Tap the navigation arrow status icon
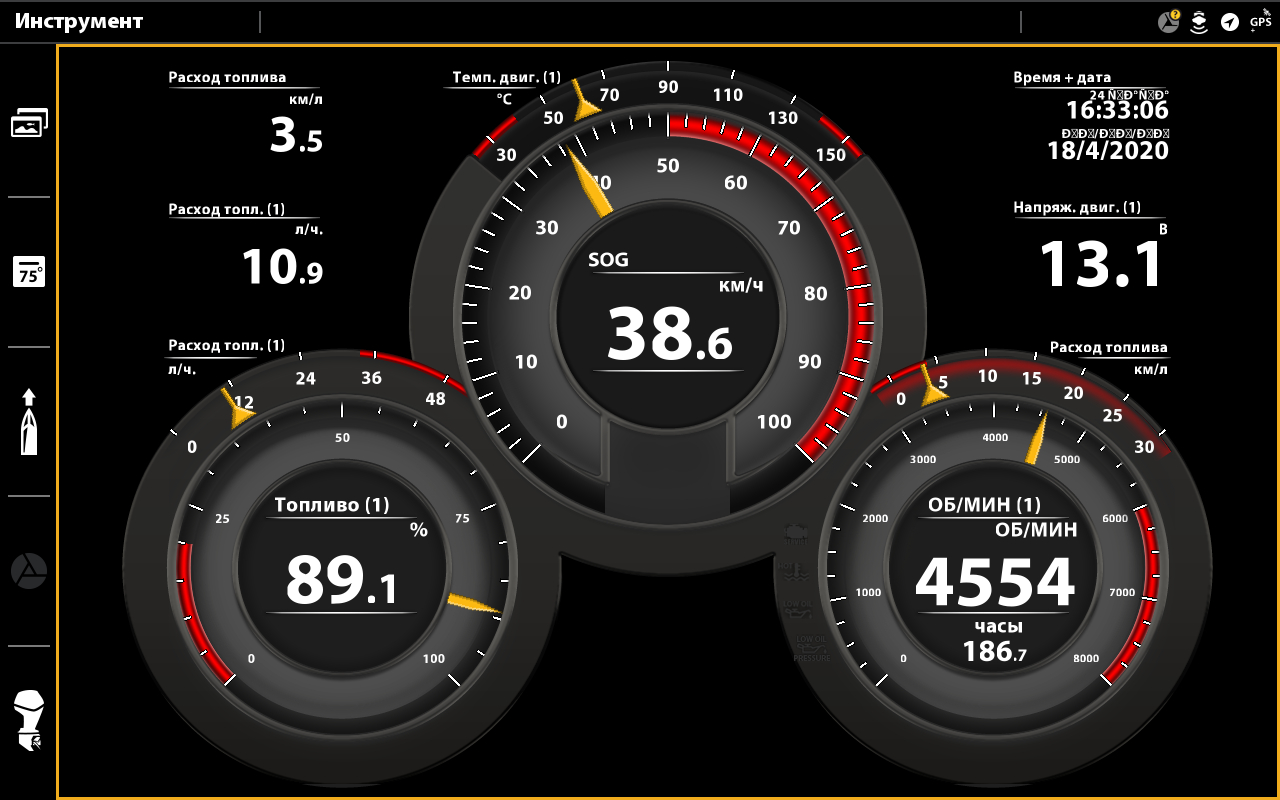This screenshot has width=1280, height=800. point(1229,22)
